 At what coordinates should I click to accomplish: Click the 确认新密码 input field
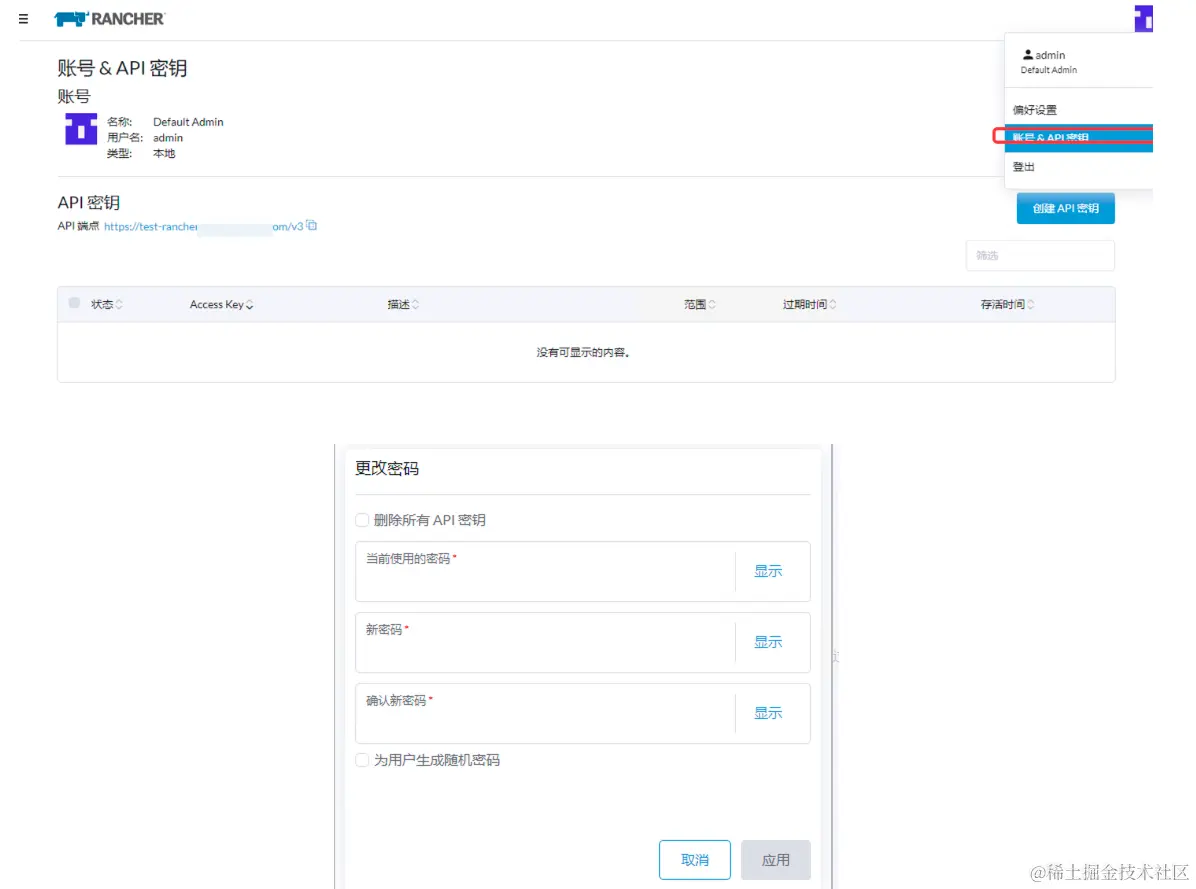point(545,714)
